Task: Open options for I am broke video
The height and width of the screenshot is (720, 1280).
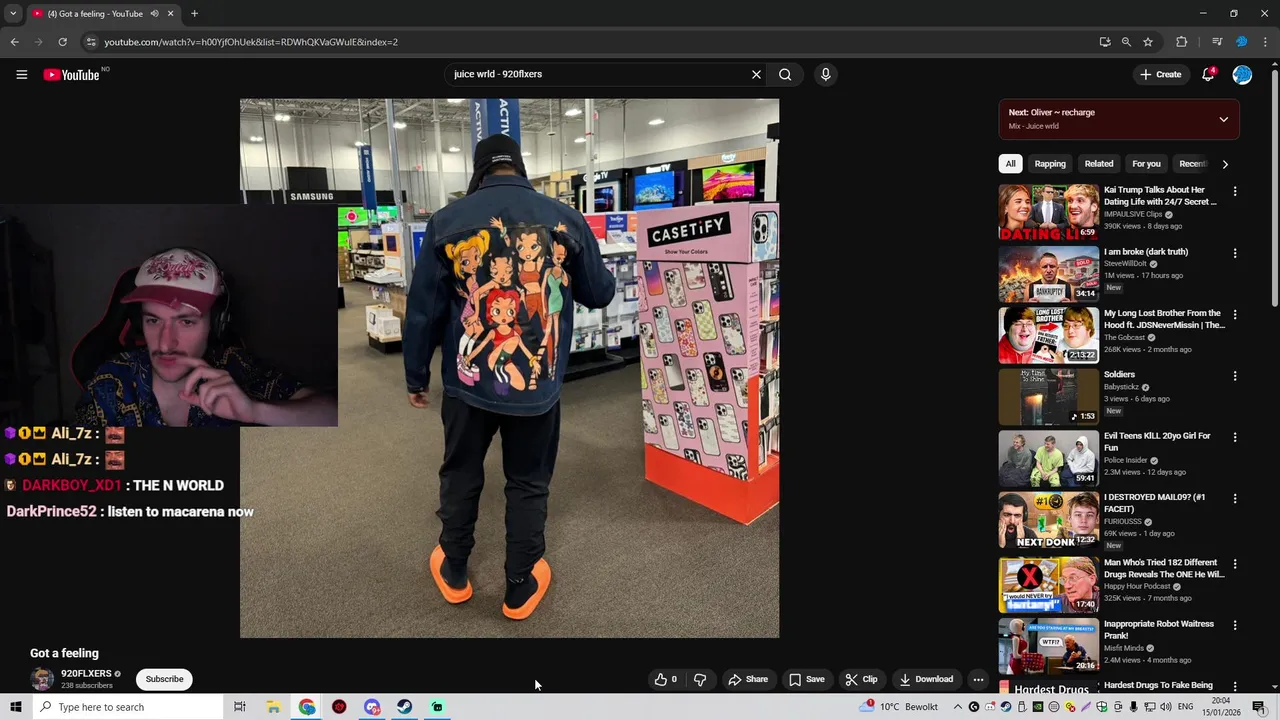Action: pos(1234,253)
